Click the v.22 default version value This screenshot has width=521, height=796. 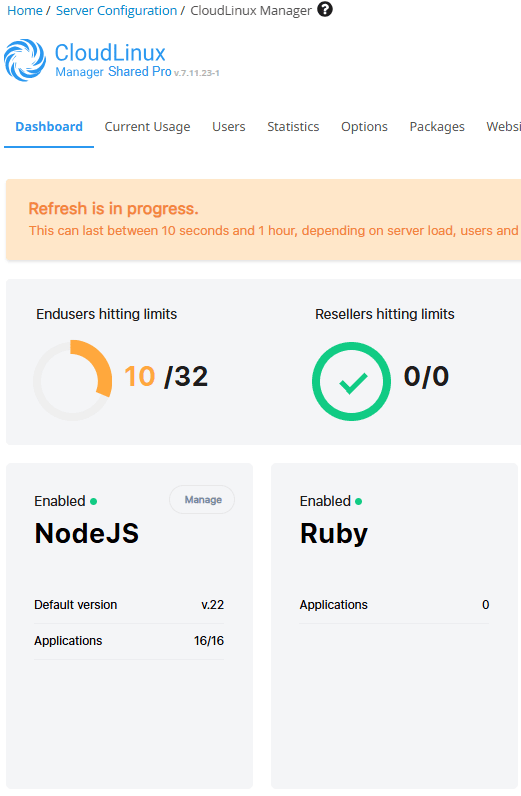(212, 605)
